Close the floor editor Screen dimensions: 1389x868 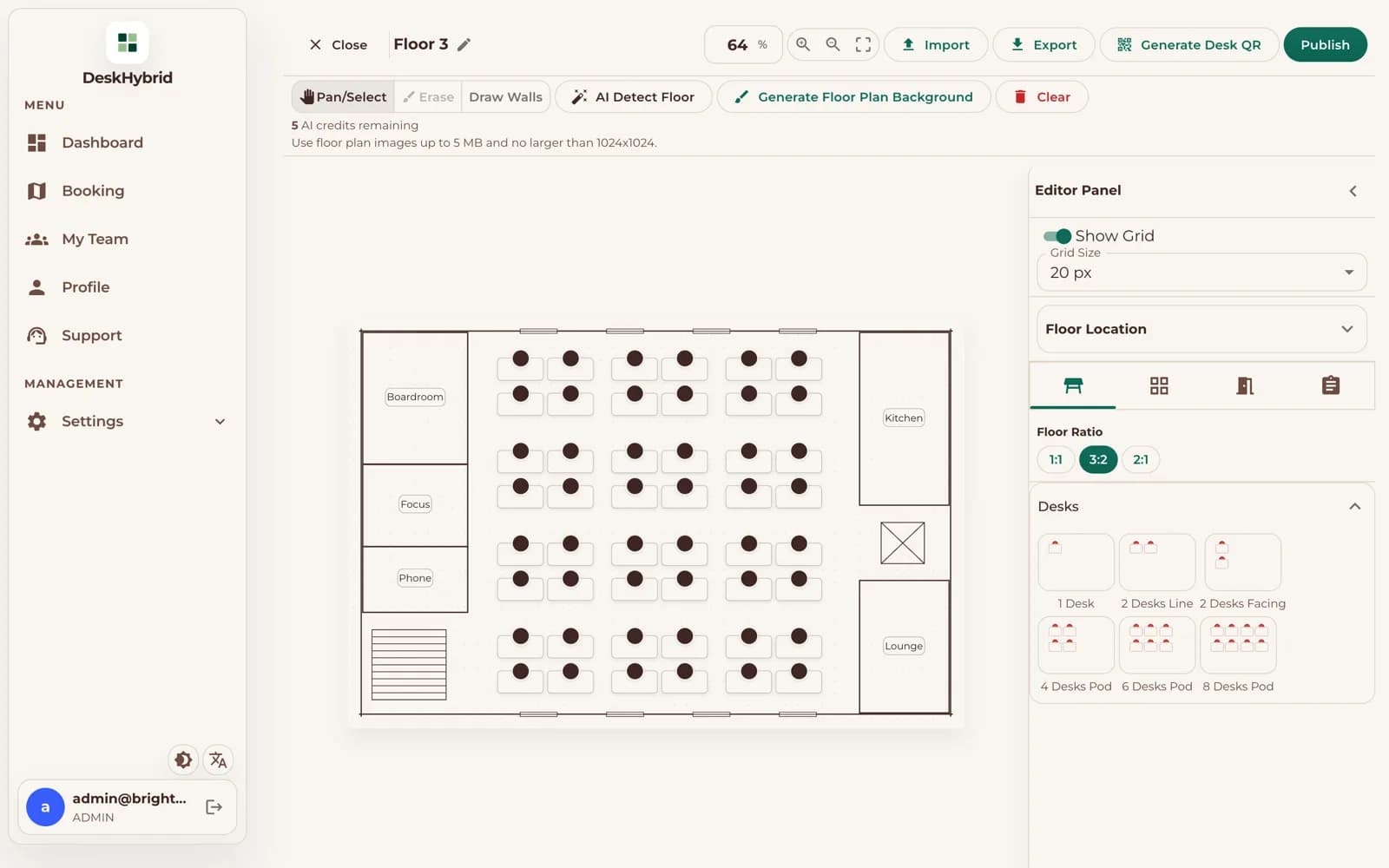pyautogui.click(x=339, y=45)
